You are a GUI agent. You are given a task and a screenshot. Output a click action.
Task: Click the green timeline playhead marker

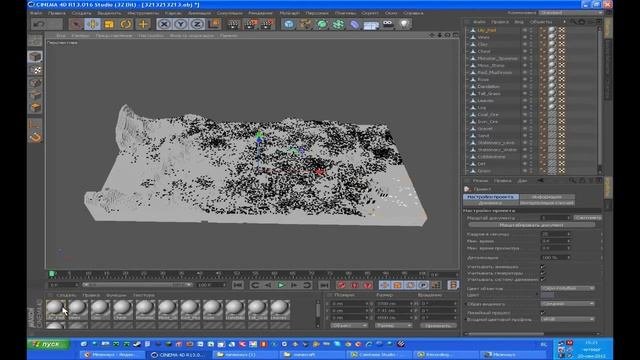pyautogui.click(x=52, y=273)
